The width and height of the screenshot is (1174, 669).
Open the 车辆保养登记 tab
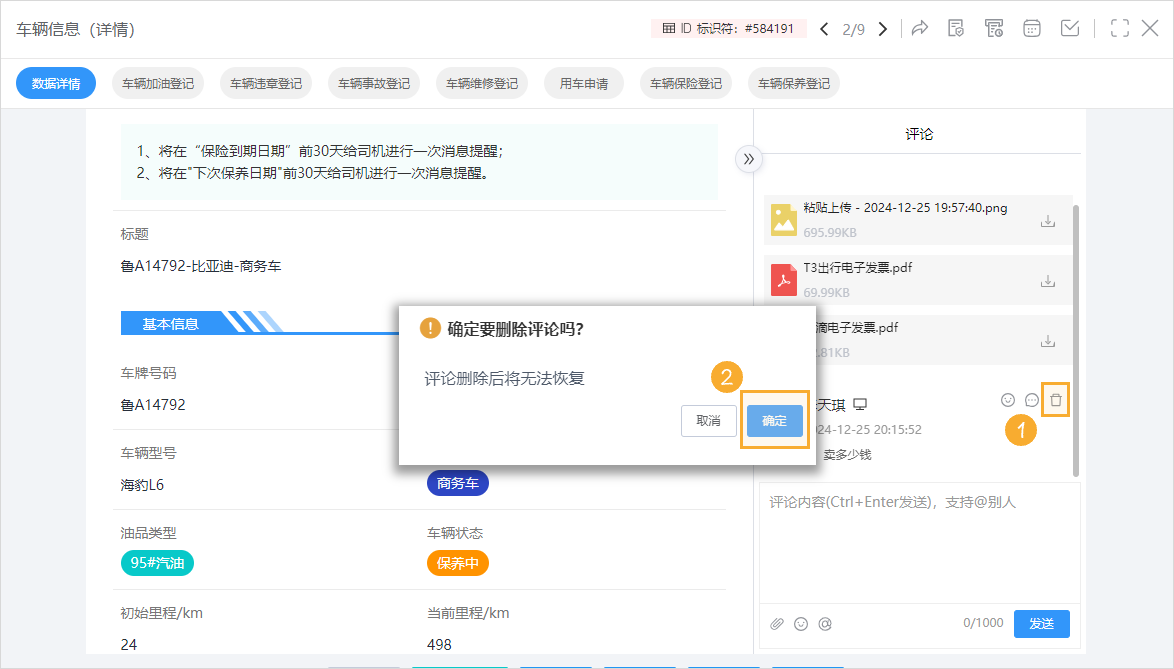[793, 83]
